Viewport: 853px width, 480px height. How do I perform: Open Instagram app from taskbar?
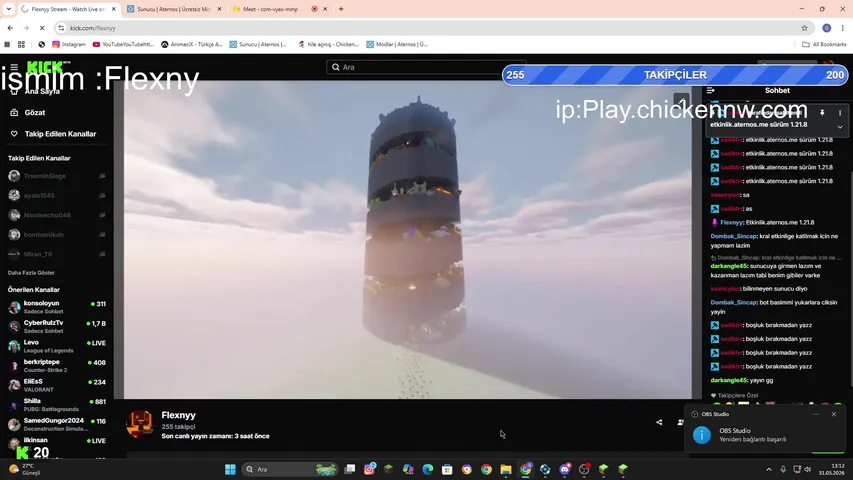point(369,469)
